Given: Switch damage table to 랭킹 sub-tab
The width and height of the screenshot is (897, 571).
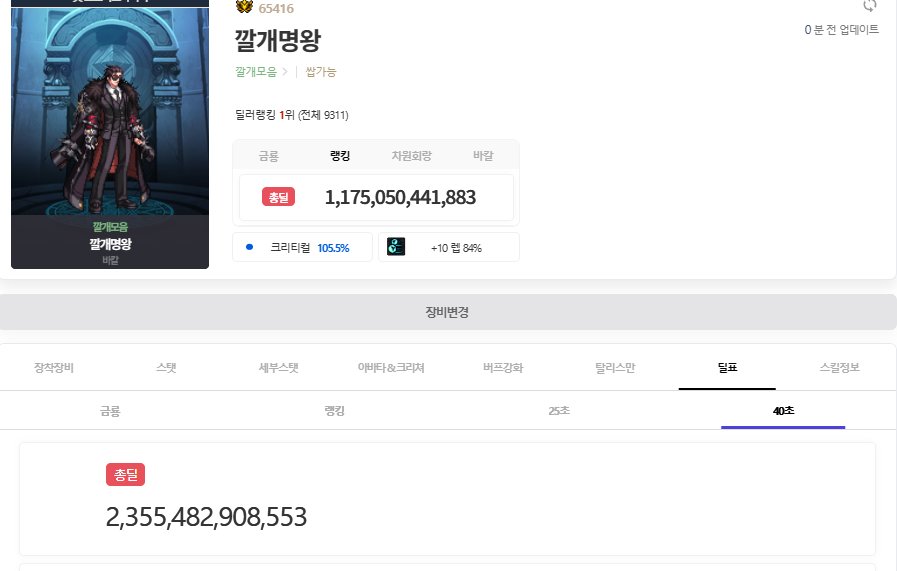Looking at the screenshot, I should [x=334, y=411].
